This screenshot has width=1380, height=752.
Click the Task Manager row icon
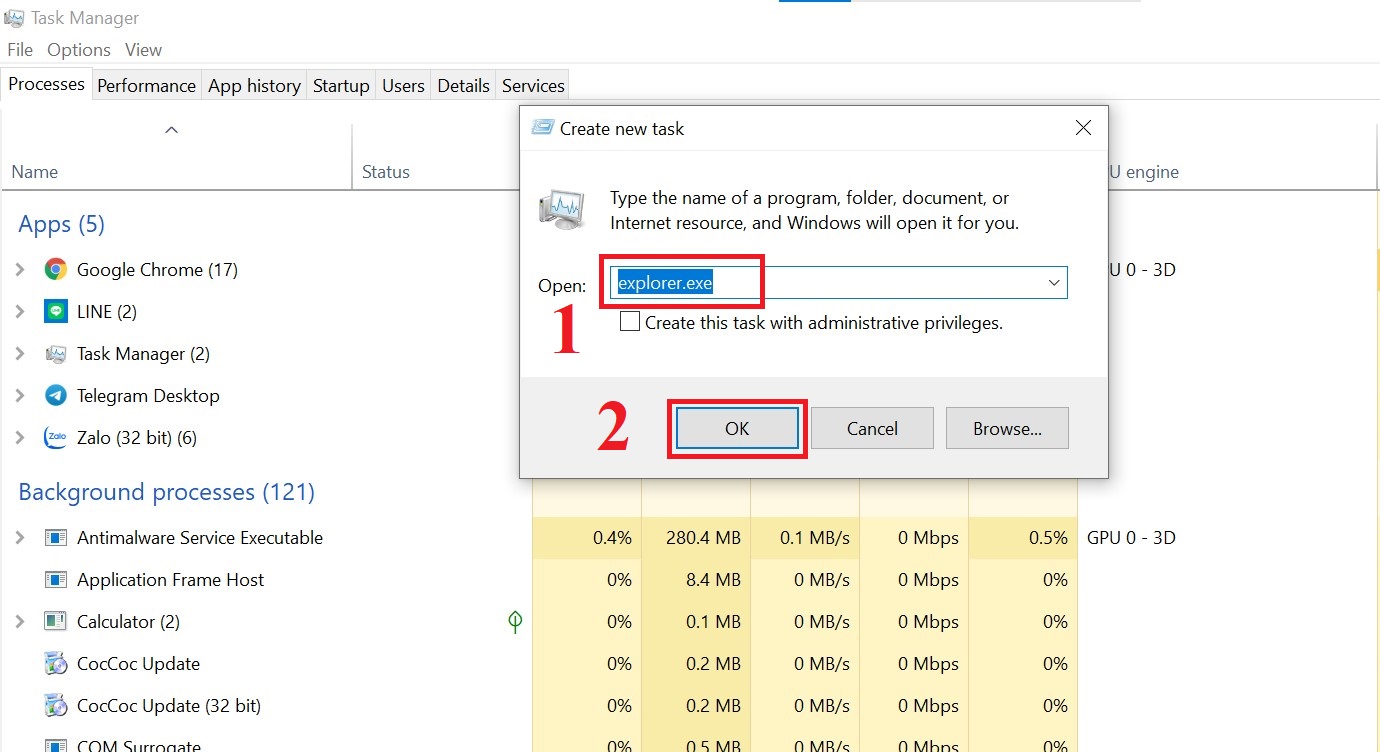pyautogui.click(x=56, y=353)
